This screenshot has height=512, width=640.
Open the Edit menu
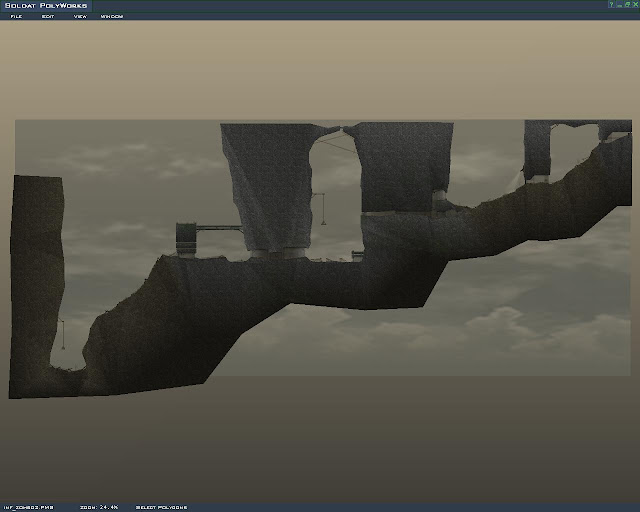point(48,16)
